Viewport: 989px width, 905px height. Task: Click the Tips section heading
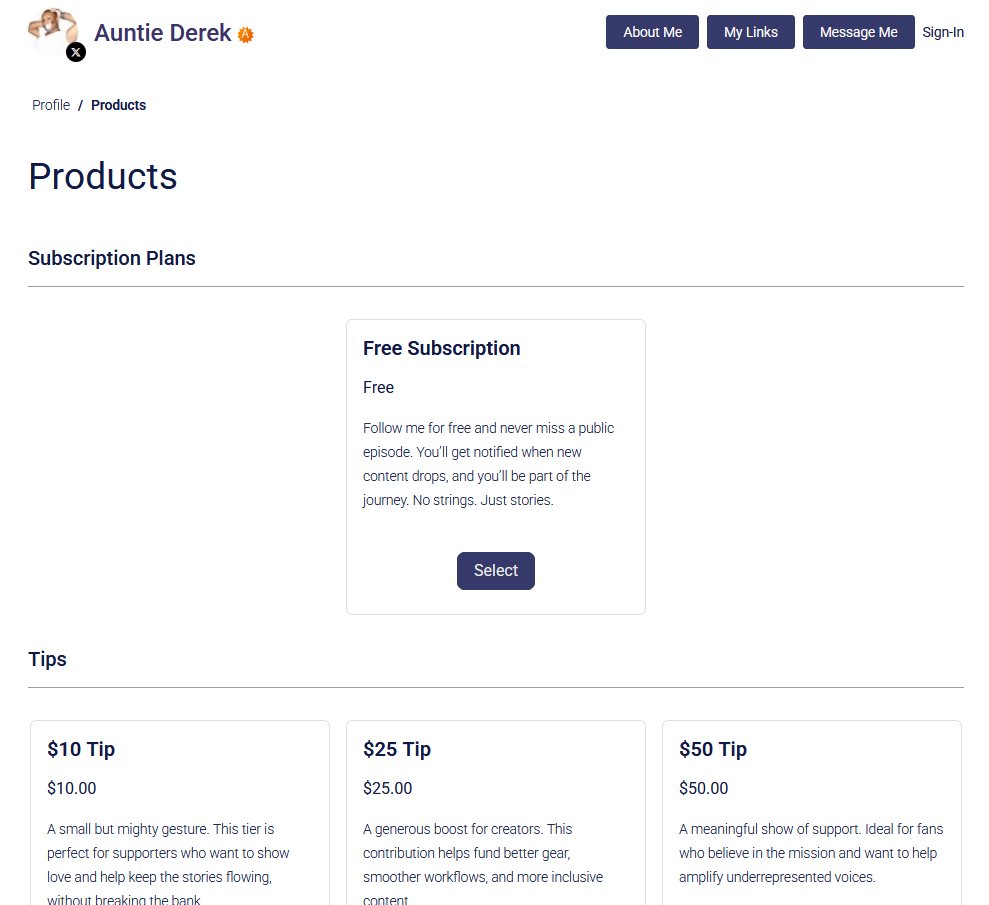click(47, 659)
